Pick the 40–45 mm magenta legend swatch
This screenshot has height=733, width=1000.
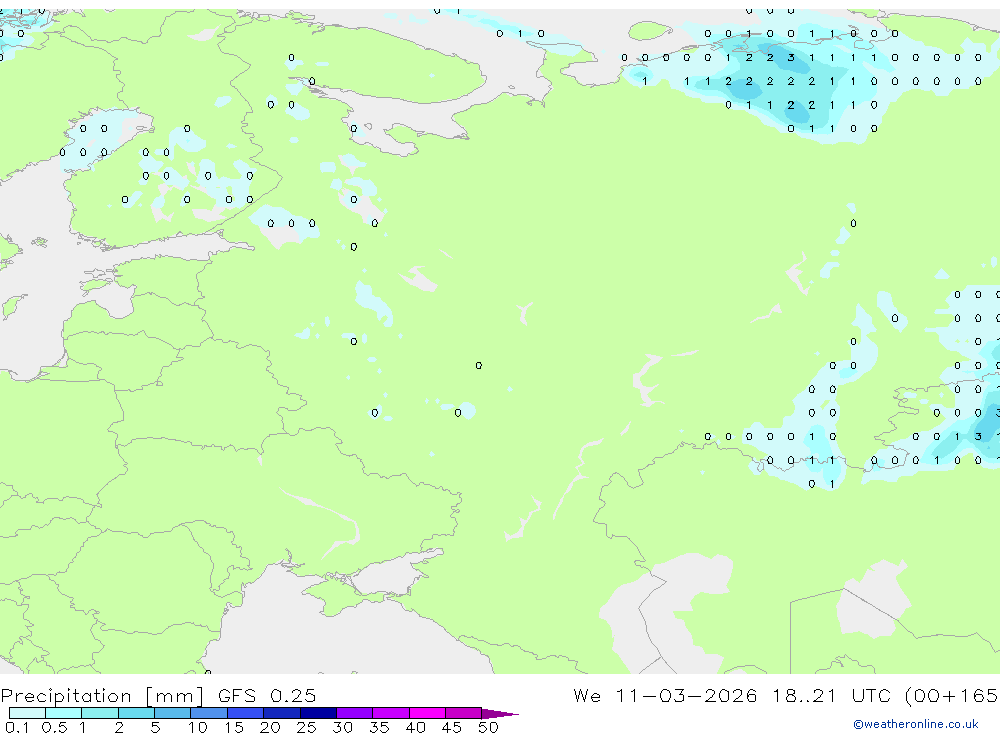pyautogui.click(x=427, y=713)
